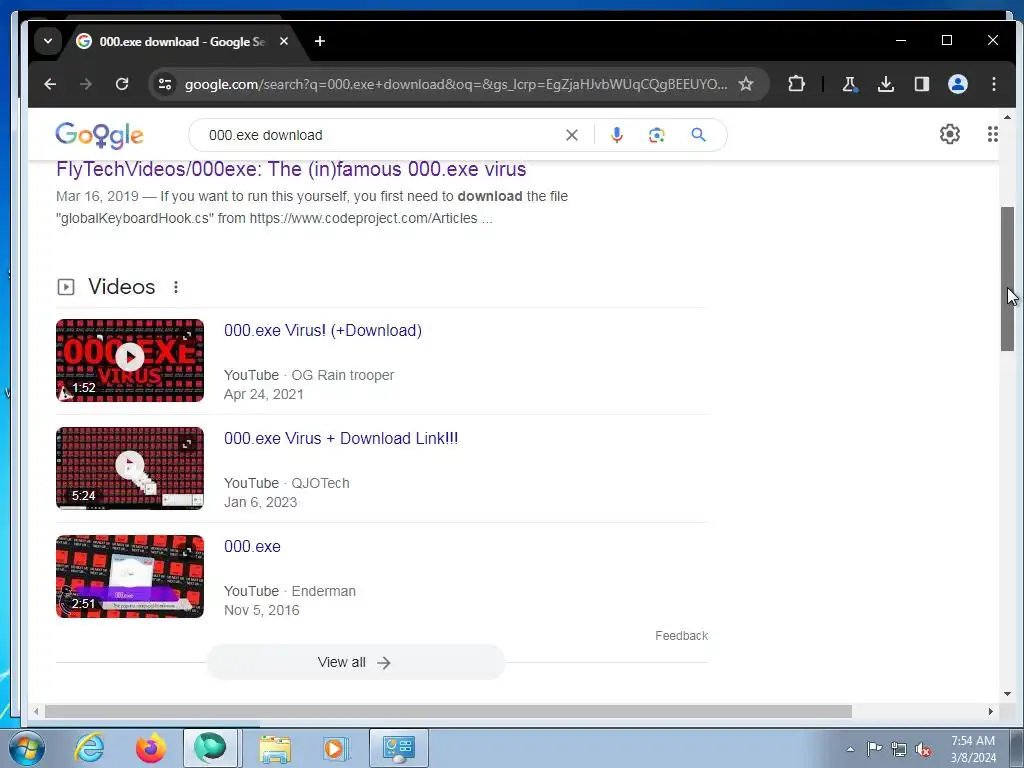This screenshot has height=768, width=1024.
Task: Click the vertical scrollbar thumb
Action: [x=1007, y=279]
